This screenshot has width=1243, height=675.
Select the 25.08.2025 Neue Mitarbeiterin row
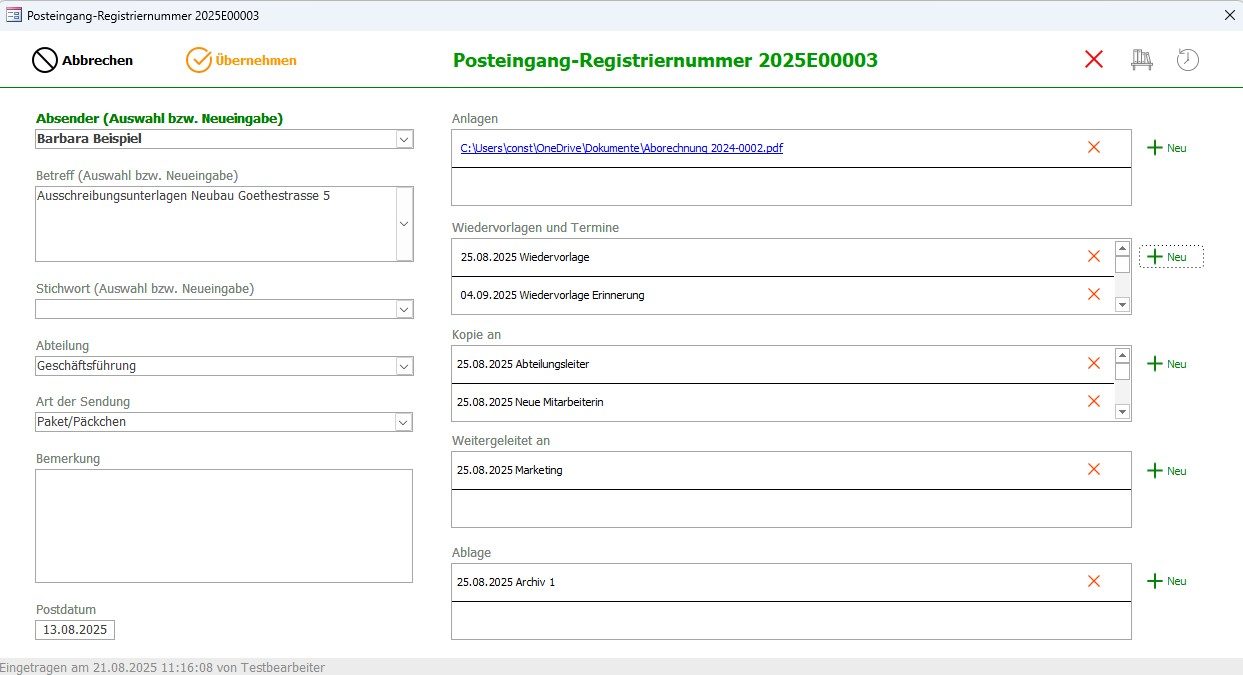783,402
